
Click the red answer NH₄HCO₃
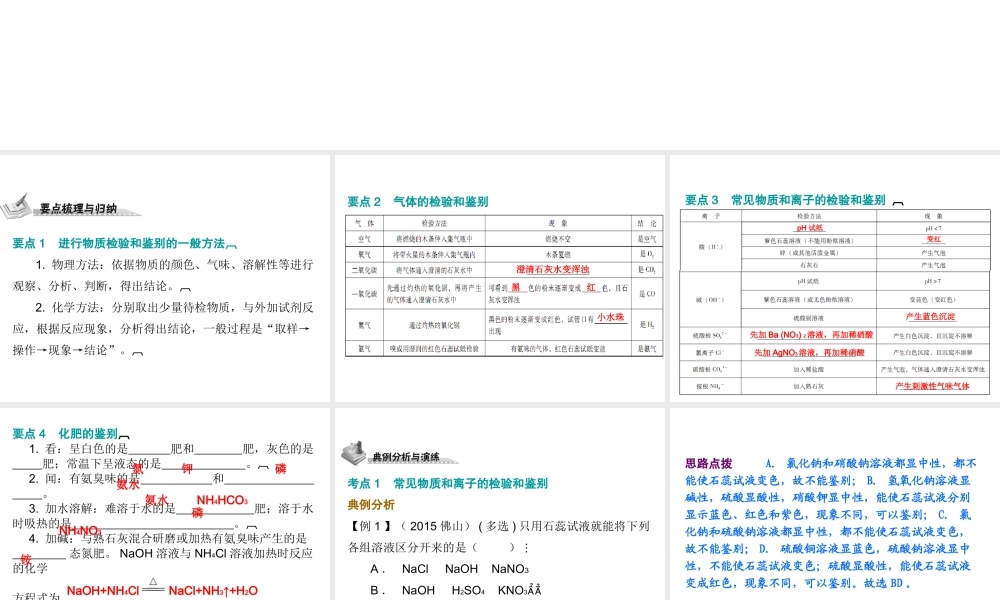[222, 500]
